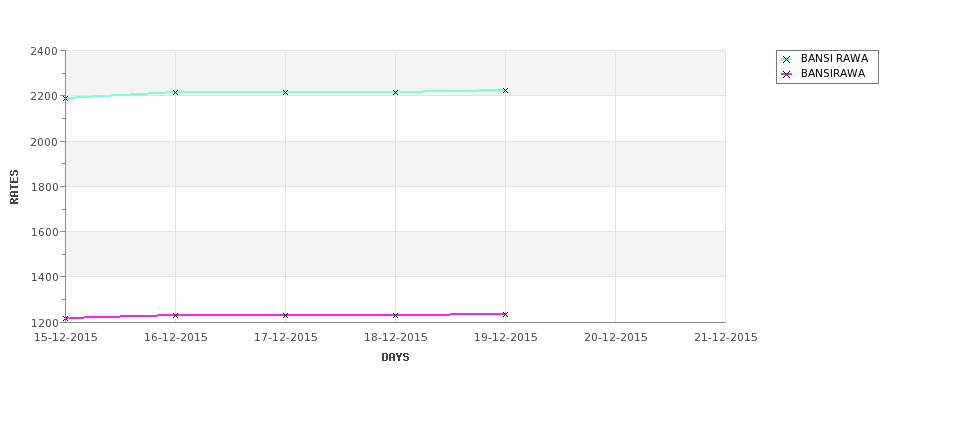
Task: Click BANSIRAWA data point at 16-12-2015
Action: (x=175, y=316)
